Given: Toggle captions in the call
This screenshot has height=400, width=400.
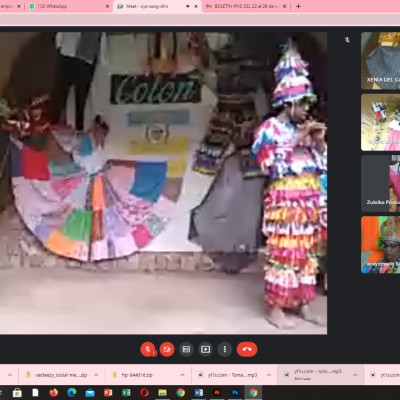Looking at the screenshot, I should point(186,349).
